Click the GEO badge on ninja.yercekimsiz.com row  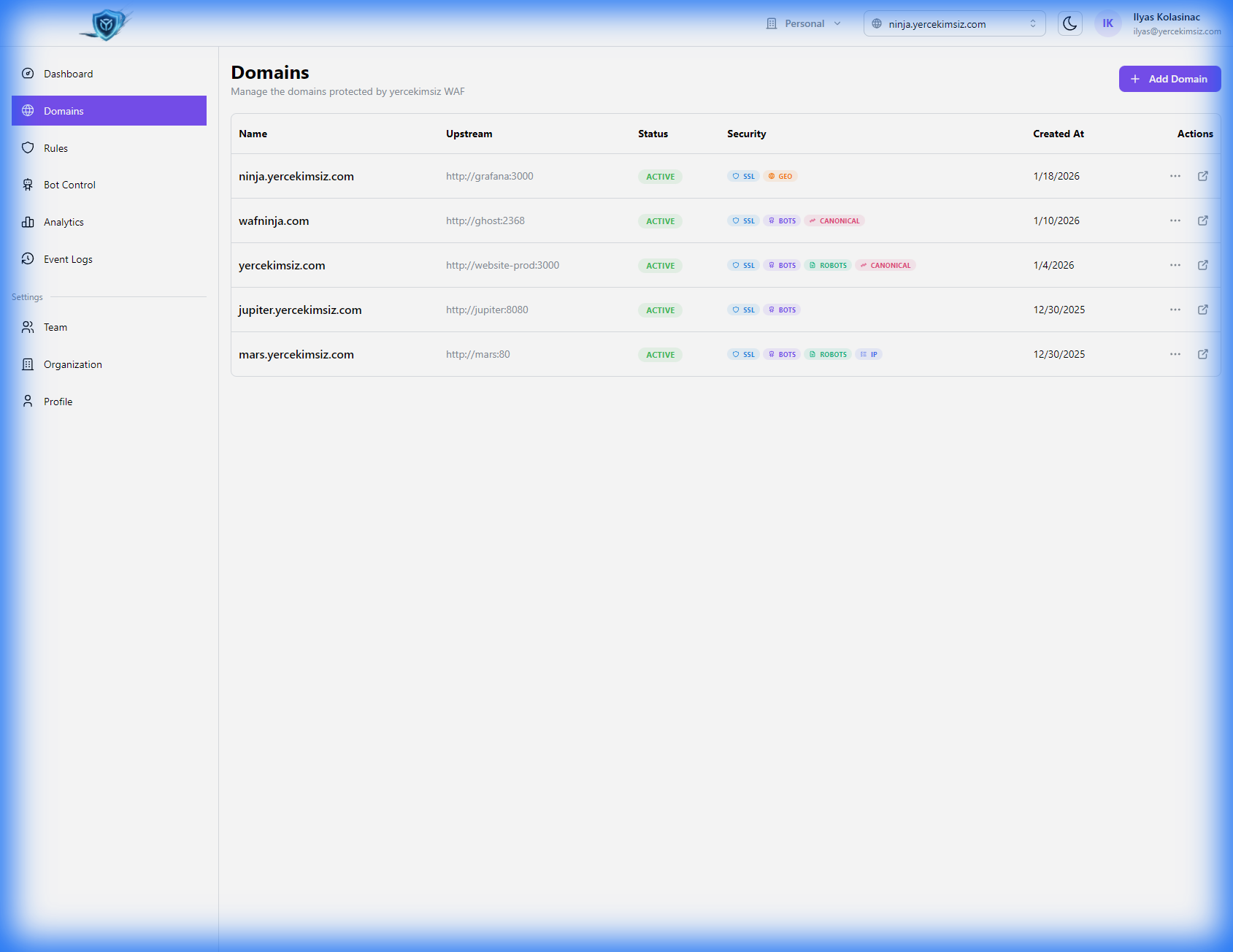click(x=780, y=176)
